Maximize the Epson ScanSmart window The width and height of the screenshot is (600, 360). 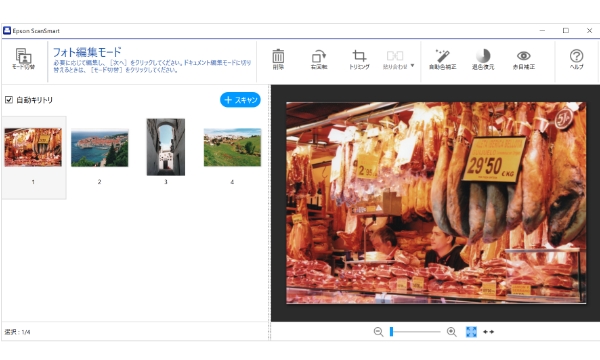click(566, 31)
